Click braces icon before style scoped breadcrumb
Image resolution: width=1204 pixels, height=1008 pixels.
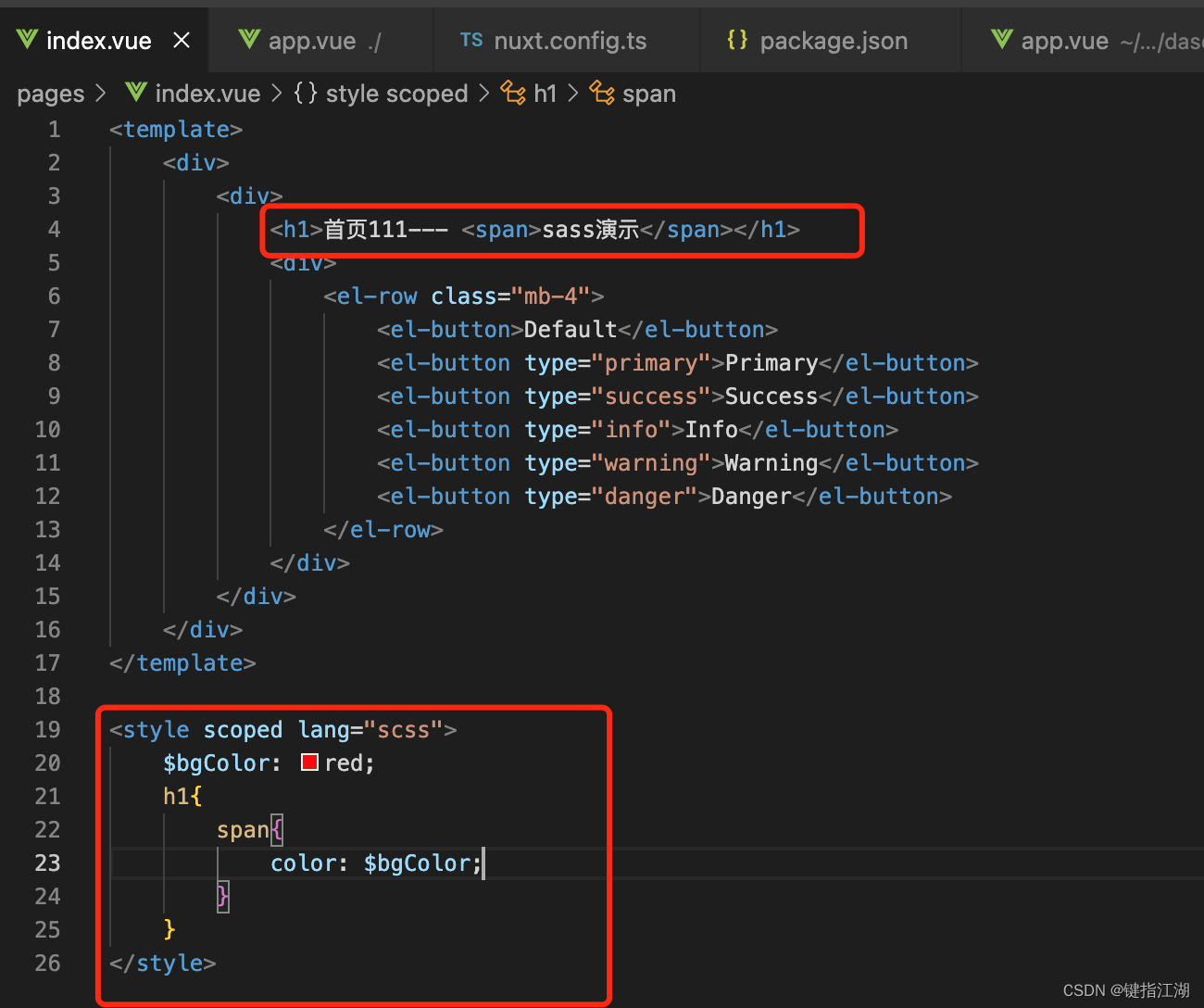tap(306, 92)
